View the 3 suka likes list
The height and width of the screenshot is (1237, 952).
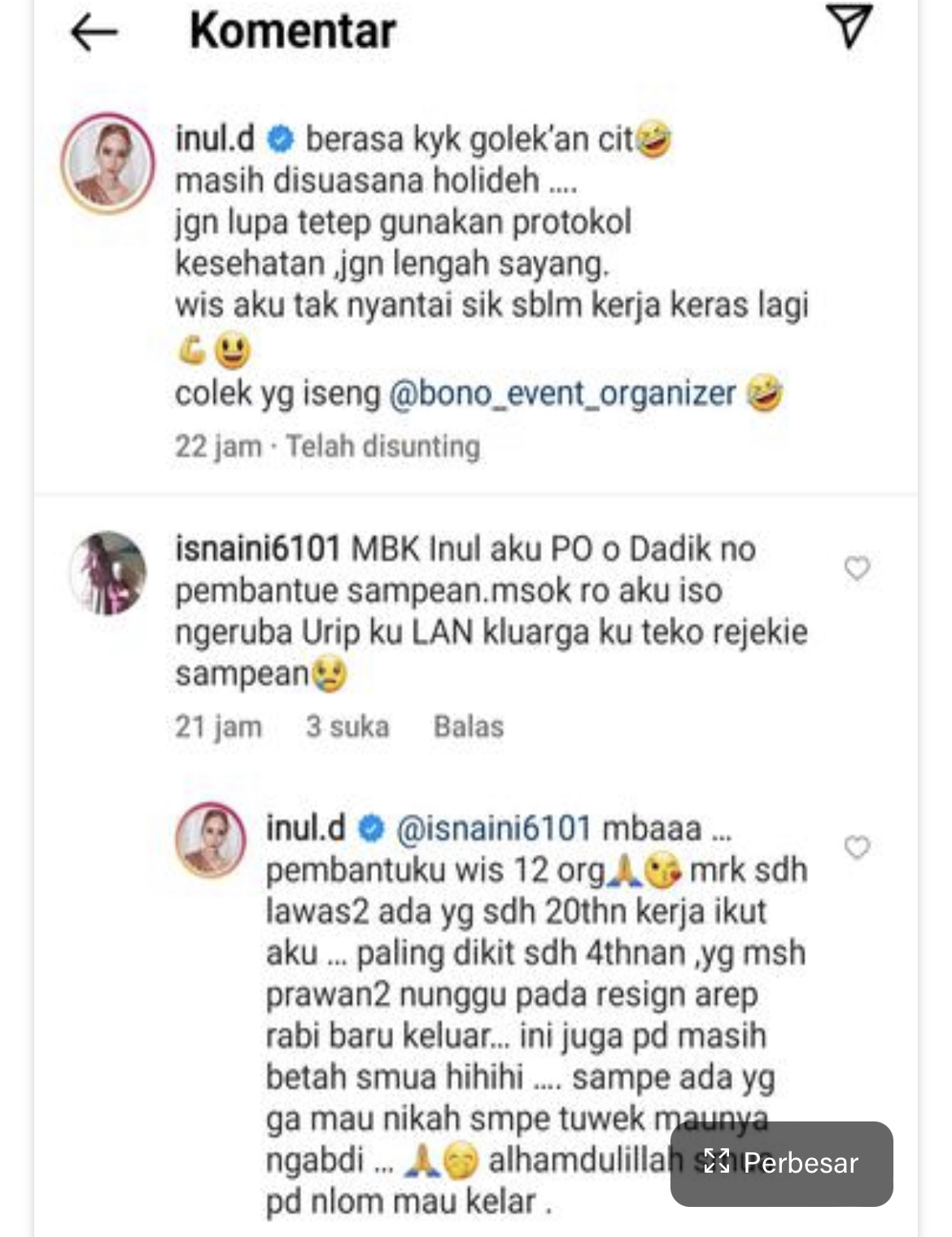(x=347, y=726)
